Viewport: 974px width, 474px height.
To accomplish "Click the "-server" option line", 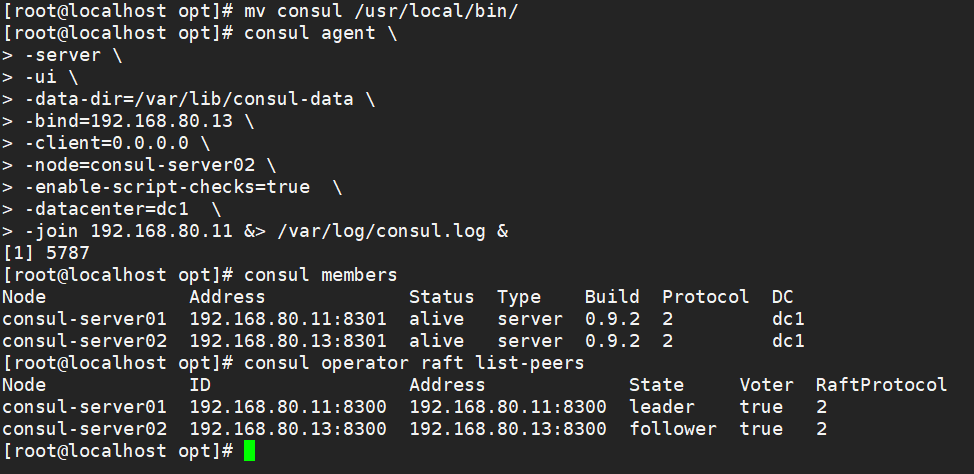I will (x=61, y=55).
